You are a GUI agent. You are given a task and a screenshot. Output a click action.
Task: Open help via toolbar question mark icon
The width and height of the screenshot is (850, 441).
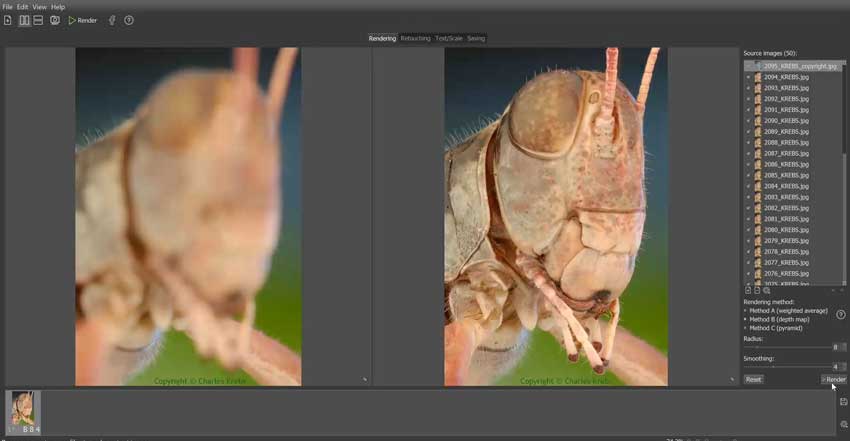pos(128,21)
